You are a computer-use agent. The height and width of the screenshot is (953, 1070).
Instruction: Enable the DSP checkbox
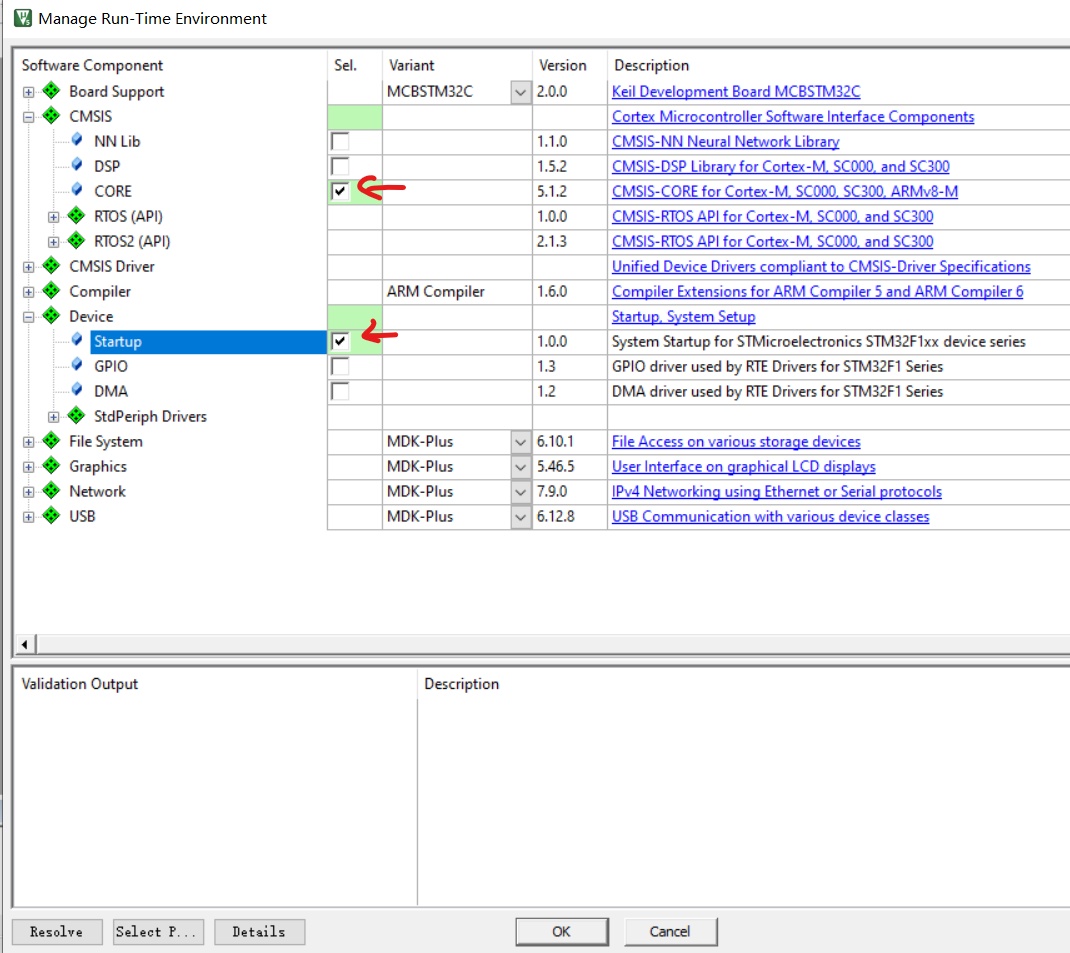(340, 166)
